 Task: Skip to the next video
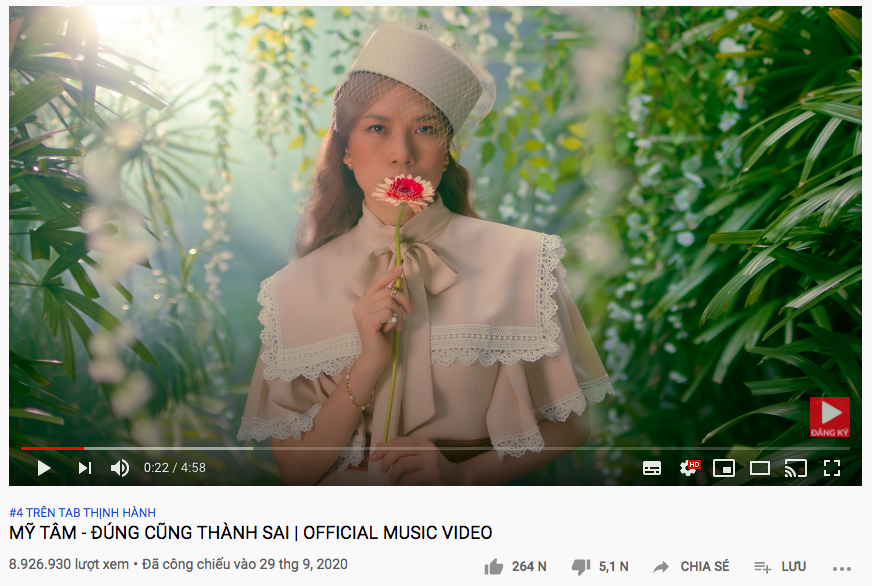point(85,468)
